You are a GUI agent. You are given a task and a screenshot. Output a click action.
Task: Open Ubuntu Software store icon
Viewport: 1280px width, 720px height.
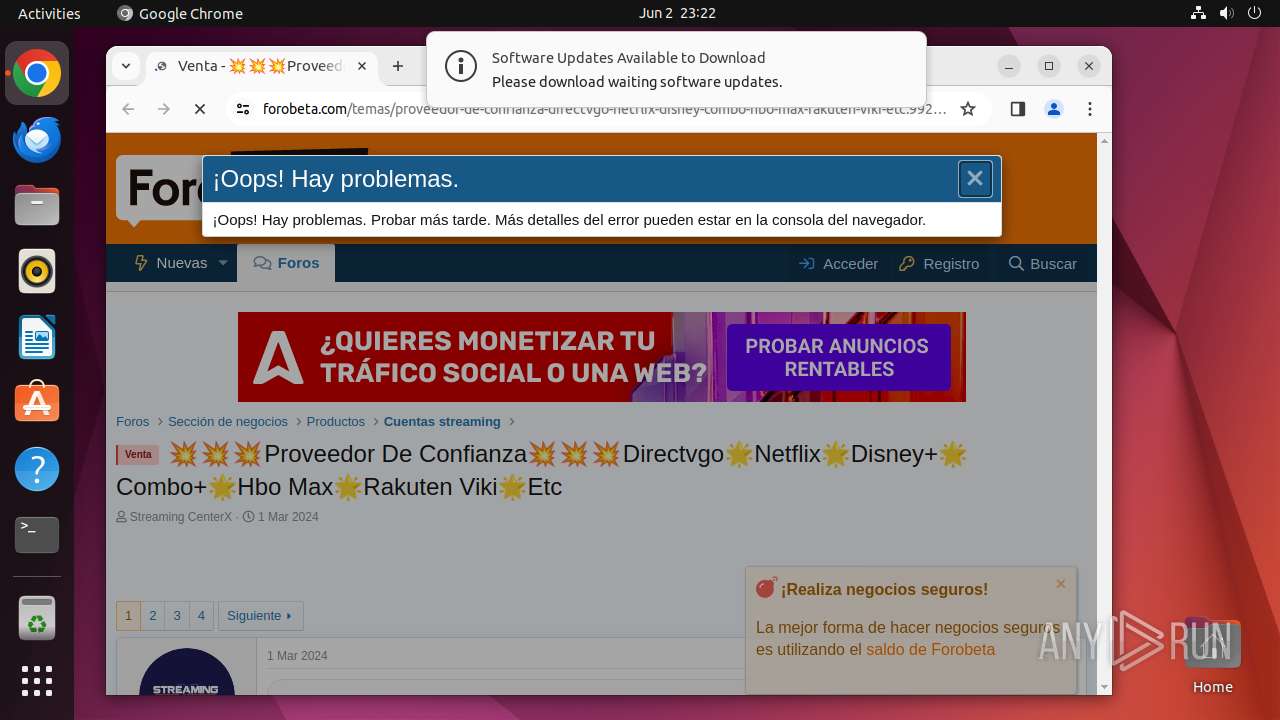(37, 403)
